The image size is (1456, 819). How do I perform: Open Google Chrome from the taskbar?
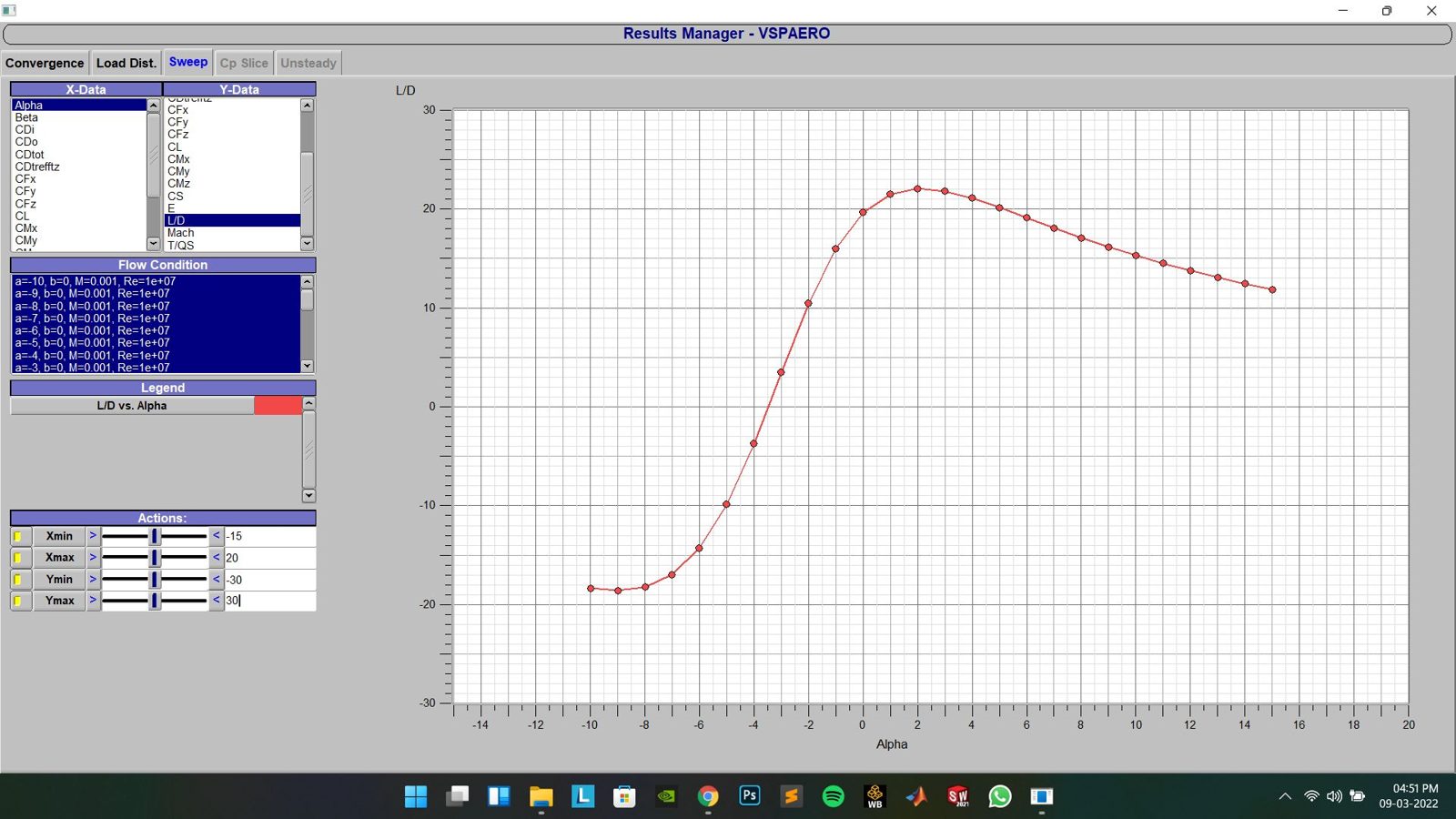tap(708, 796)
